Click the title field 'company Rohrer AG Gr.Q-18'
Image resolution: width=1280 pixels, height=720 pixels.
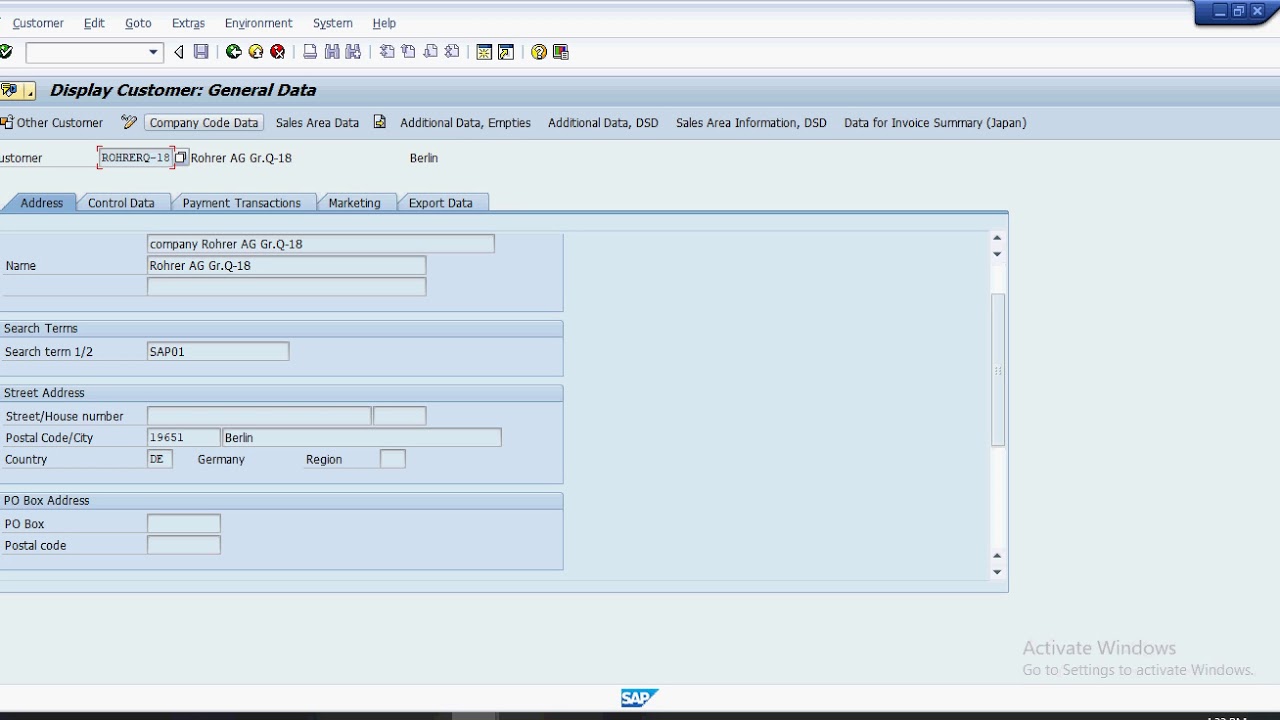[x=320, y=244]
